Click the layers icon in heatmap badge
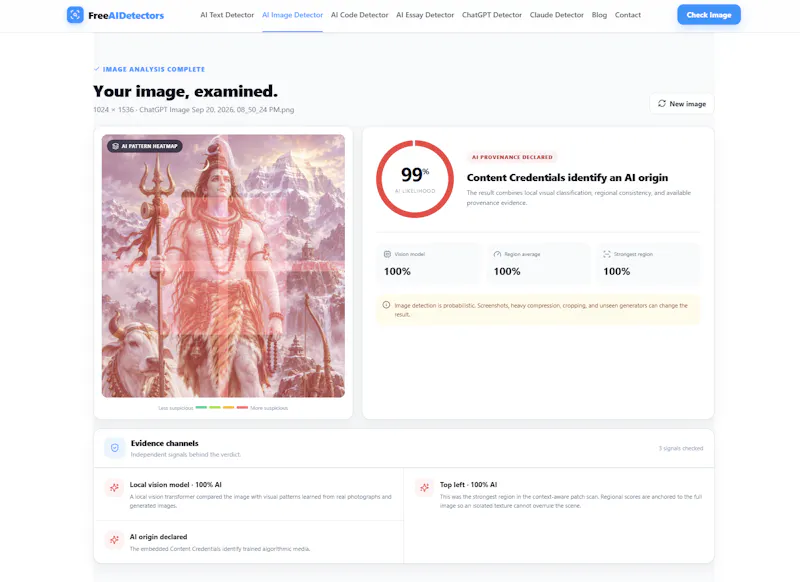 (x=115, y=146)
